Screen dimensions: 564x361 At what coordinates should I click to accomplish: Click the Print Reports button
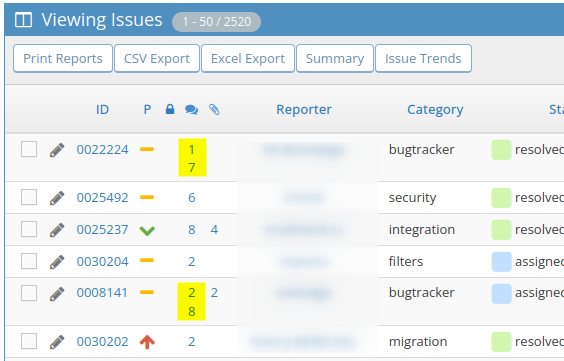(x=63, y=58)
